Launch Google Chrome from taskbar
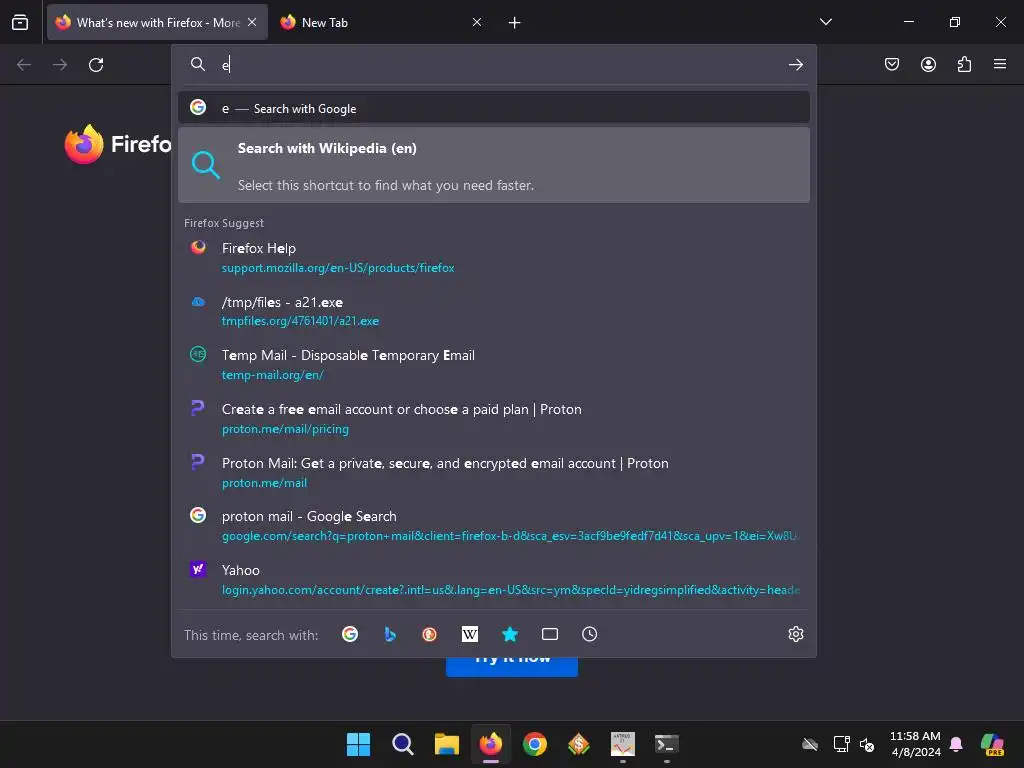The image size is (1024, 768). click(x=535, y=744)
